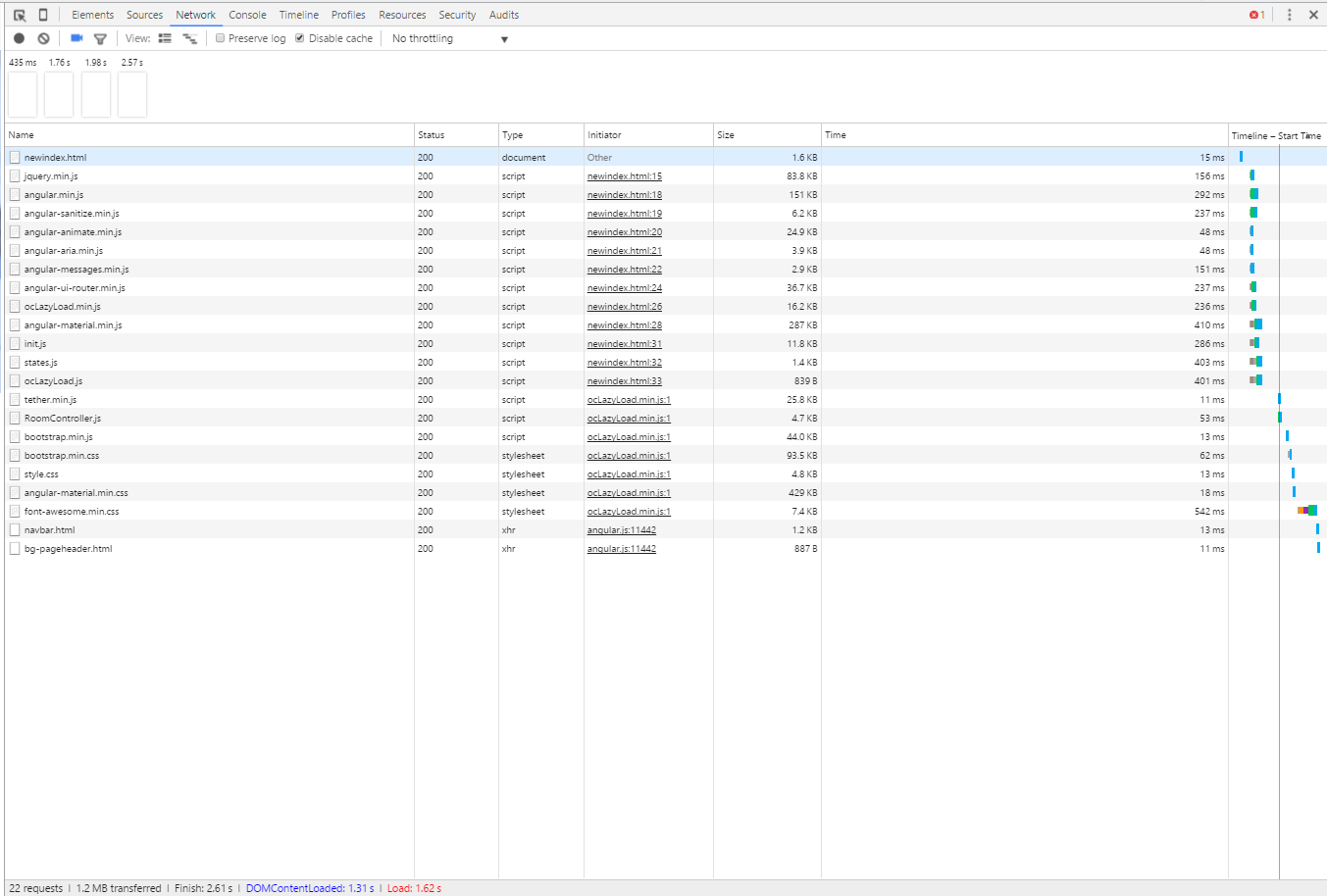The height and width of the screenshot is (896, 1327).
Task: Sort by the Size column header
Action: tap(767, 135)
